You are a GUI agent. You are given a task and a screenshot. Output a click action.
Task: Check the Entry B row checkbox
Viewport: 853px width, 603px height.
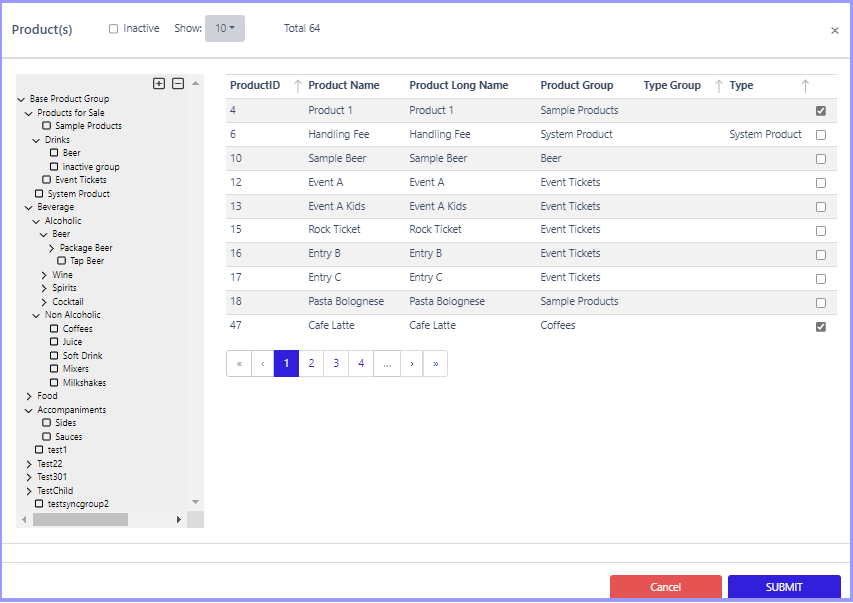click(821, 255)
